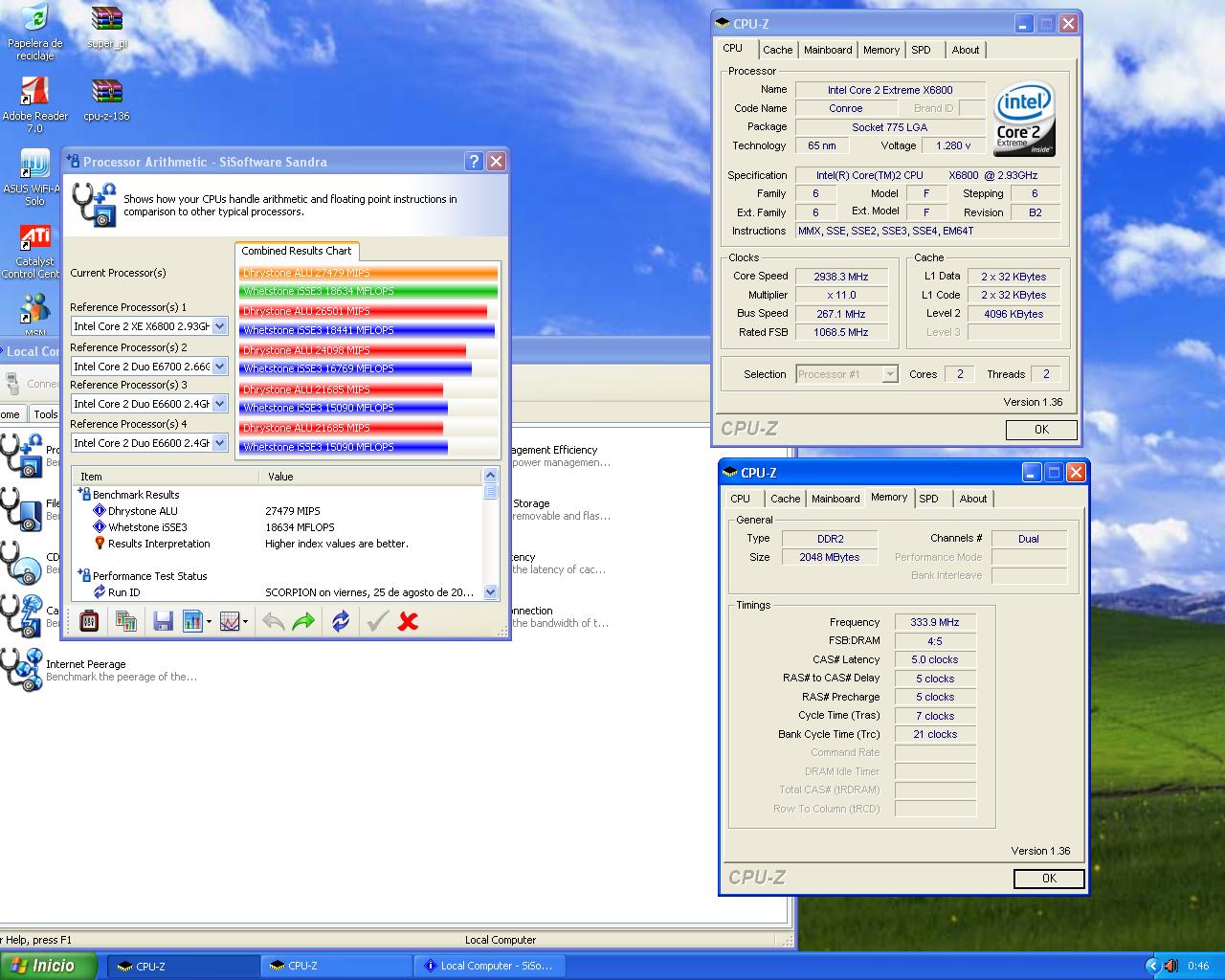Screen dimensions: 1225x980
Task: Save results with the floppy disk icon
Action: click(x=163, y=622)
